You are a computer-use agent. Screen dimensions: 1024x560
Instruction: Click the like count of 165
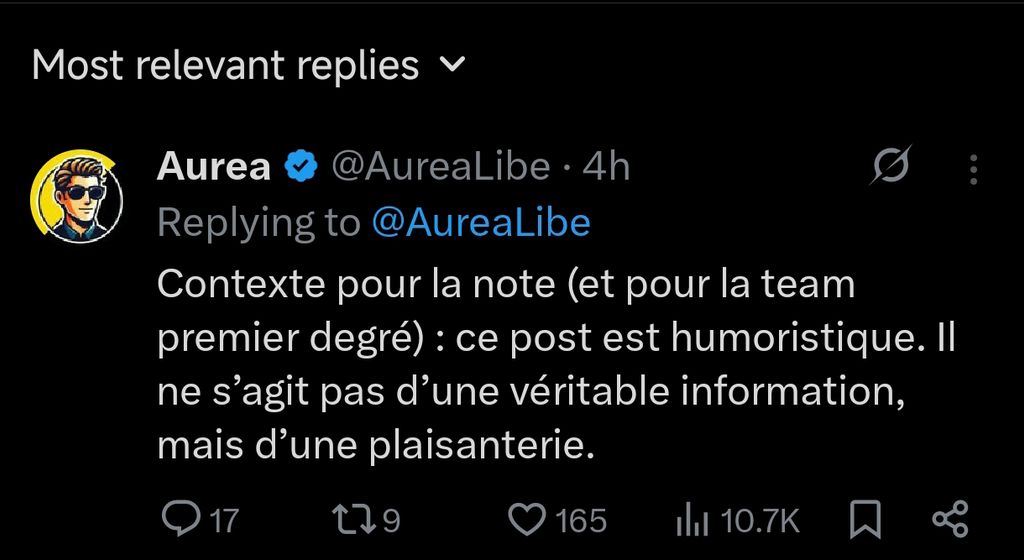point(581,520)
